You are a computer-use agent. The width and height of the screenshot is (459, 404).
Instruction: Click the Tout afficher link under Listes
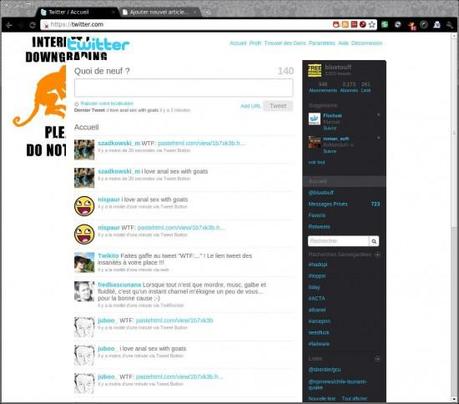[354, 398]
